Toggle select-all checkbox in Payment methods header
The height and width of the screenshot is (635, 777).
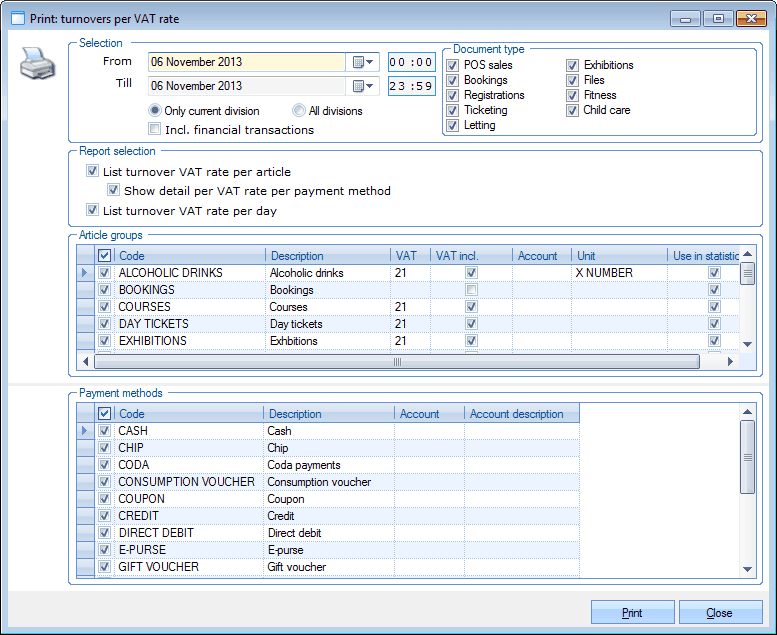[104, 414]
